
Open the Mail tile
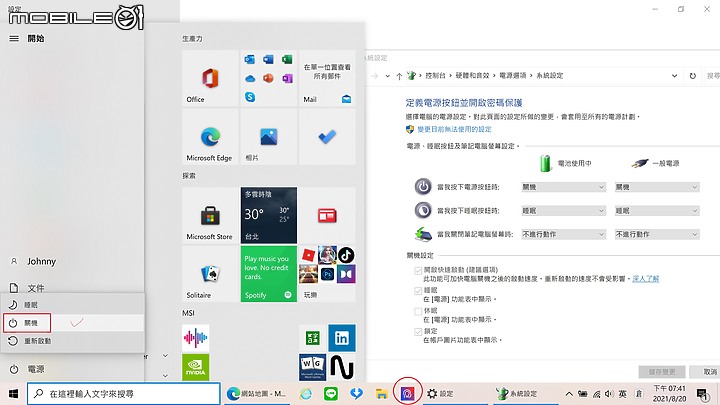click(x=327, y=78)
